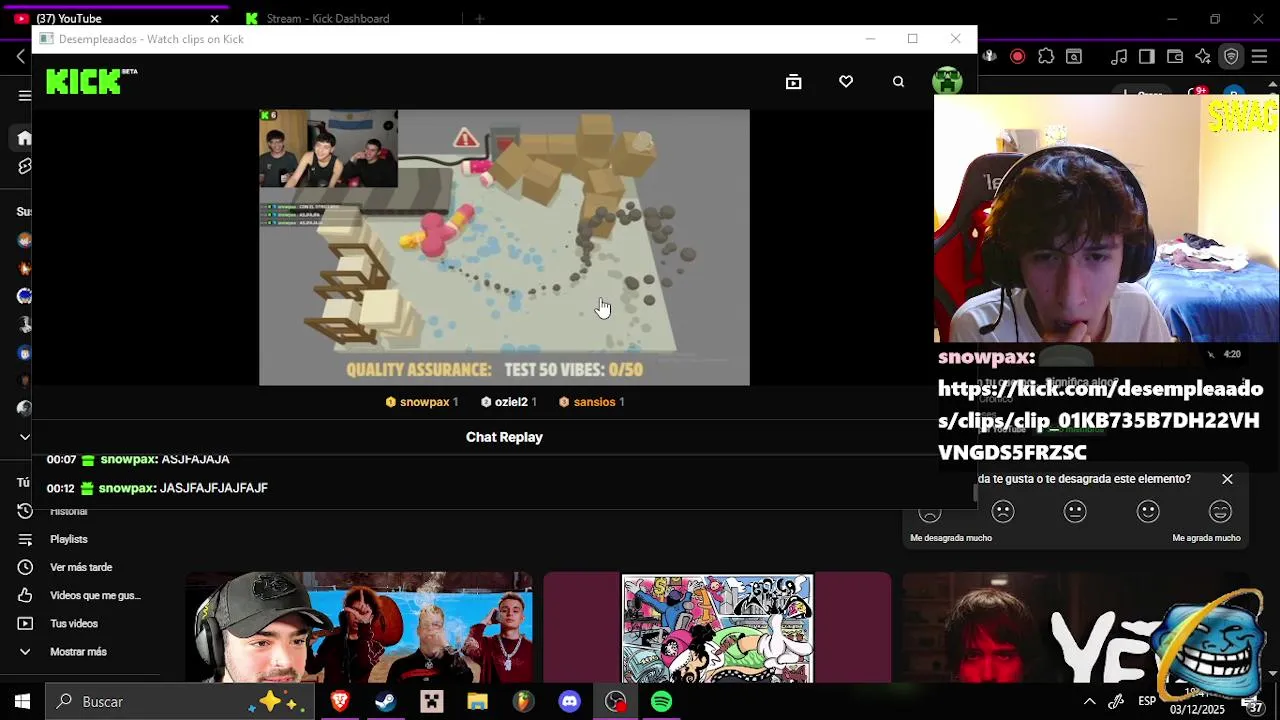Select the smiling face rating
The width and height of the screenshot is (1280, 720).
point(1148,512)
